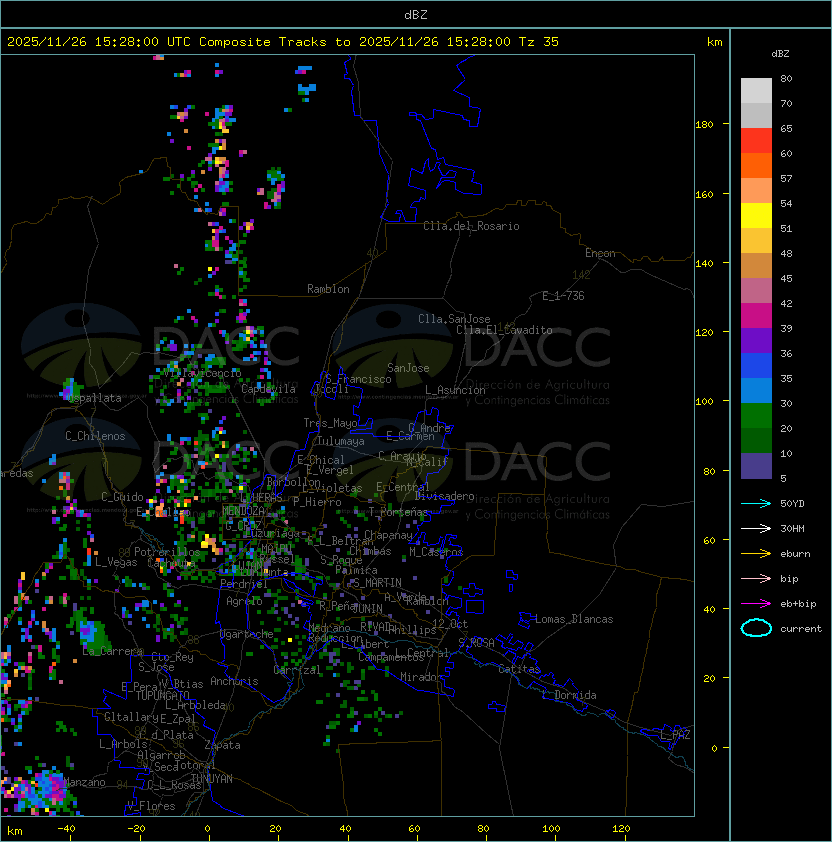The height and width of the screenshot is (842, 832).
Task: Click the 'S_MARTIN' map label
Action: pos(377,583)
